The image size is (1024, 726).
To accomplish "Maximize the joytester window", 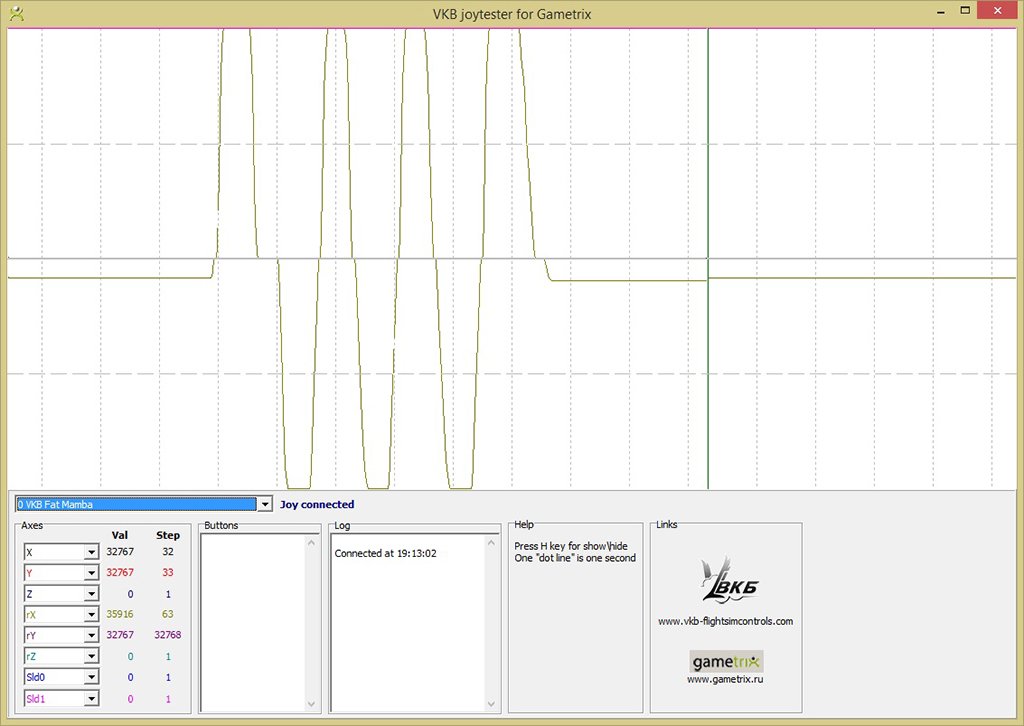I will pos(965,10).
